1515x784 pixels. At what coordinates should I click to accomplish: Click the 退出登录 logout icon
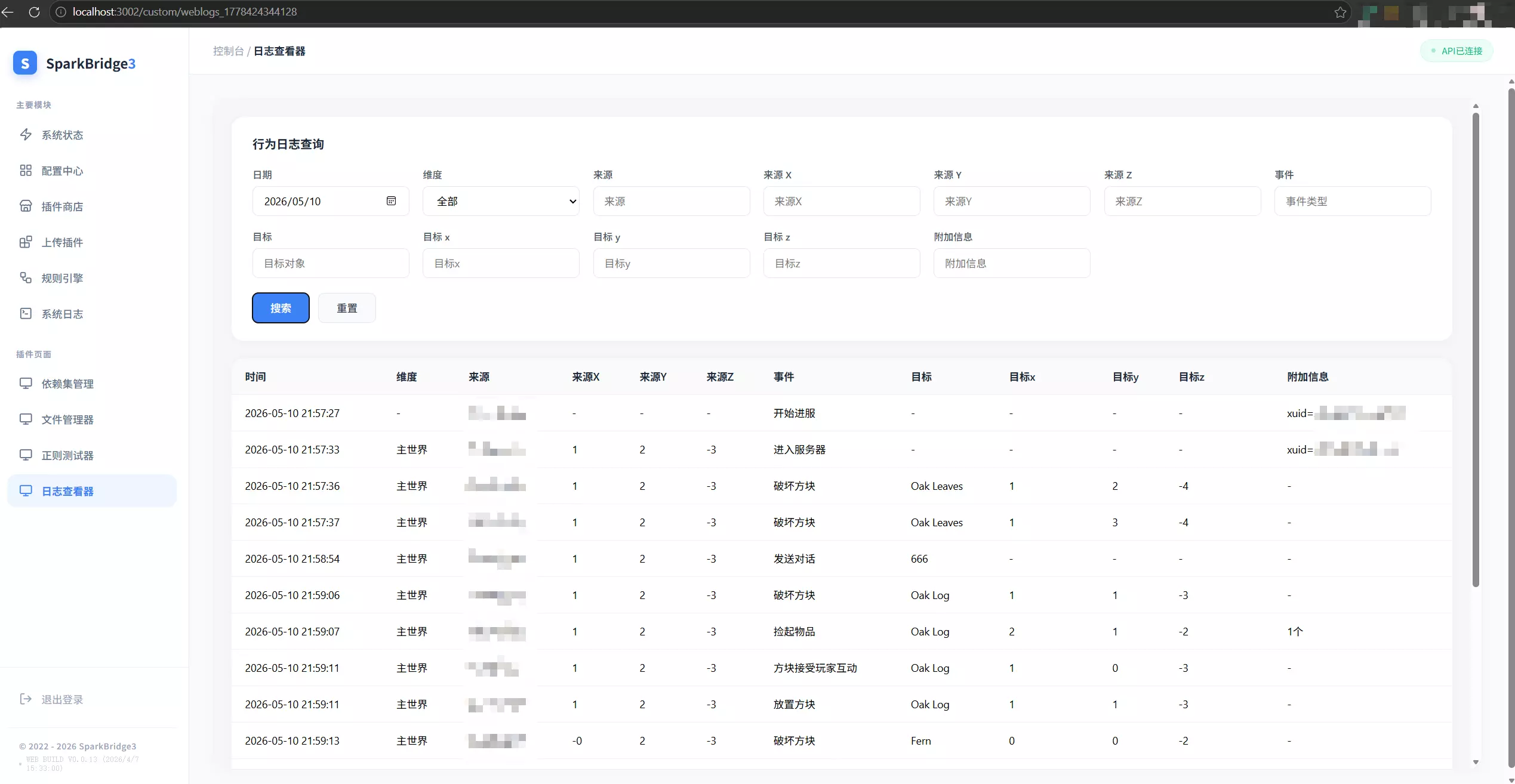click(26, 699)
